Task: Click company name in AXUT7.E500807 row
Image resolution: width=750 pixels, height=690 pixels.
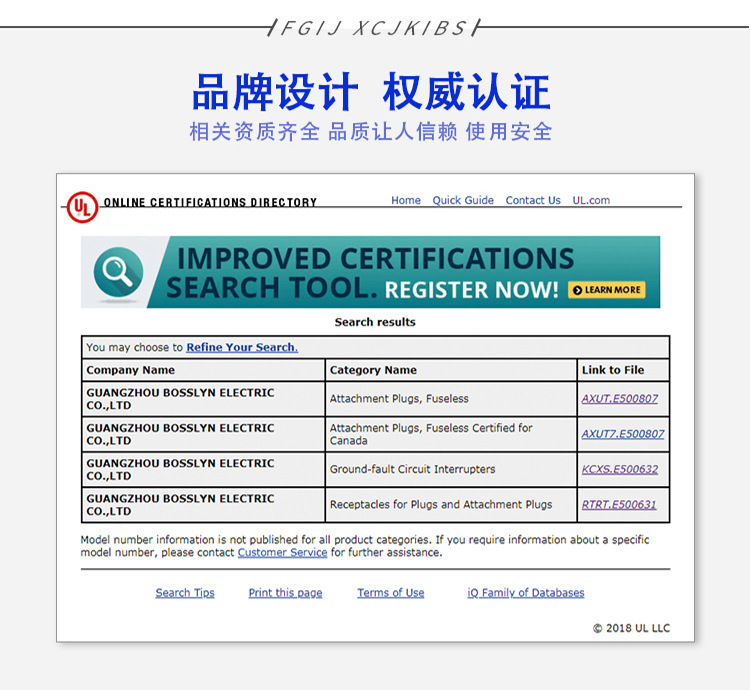Action: [x=180, y=434]
